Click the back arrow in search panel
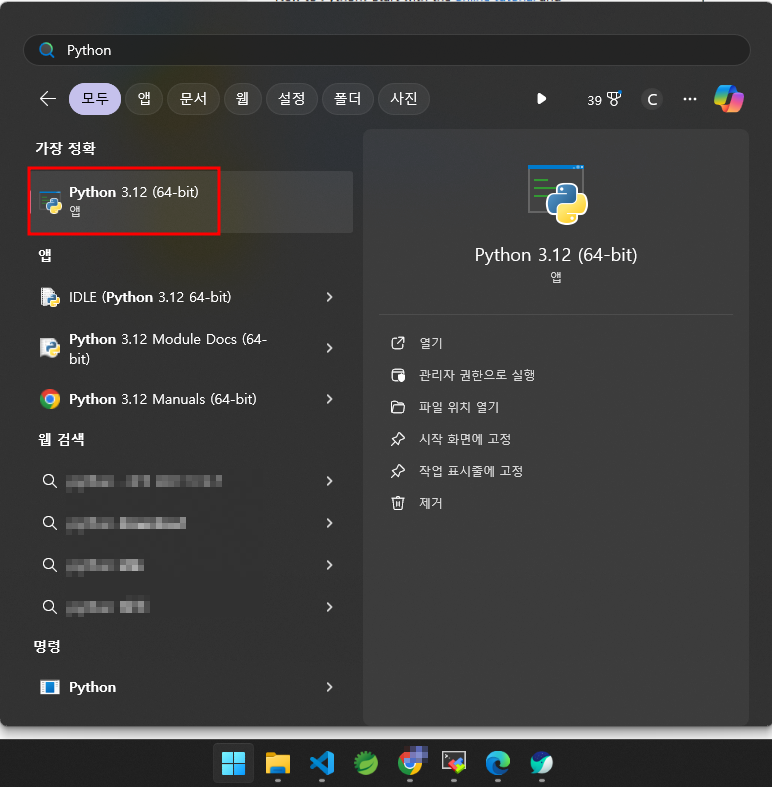Image resolution: width=772 pixels, height=787 pixels. click(x=48, y=98)
